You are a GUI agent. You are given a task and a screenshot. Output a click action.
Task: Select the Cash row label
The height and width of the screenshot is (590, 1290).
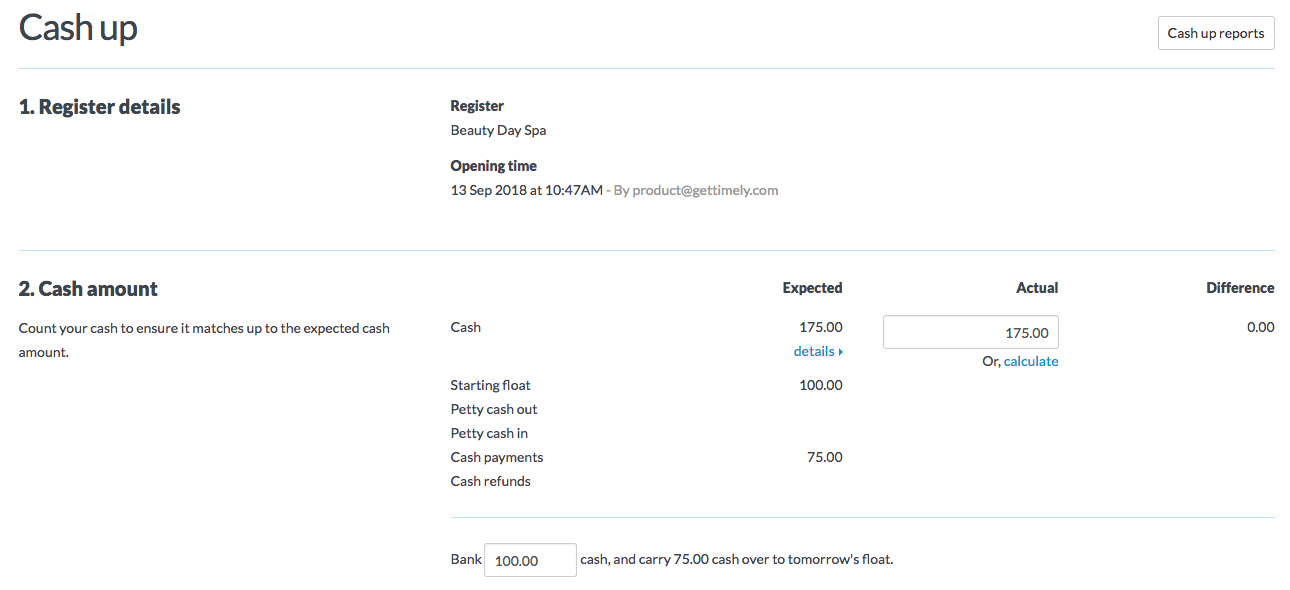pyautogui.click(x=464, y=326)
